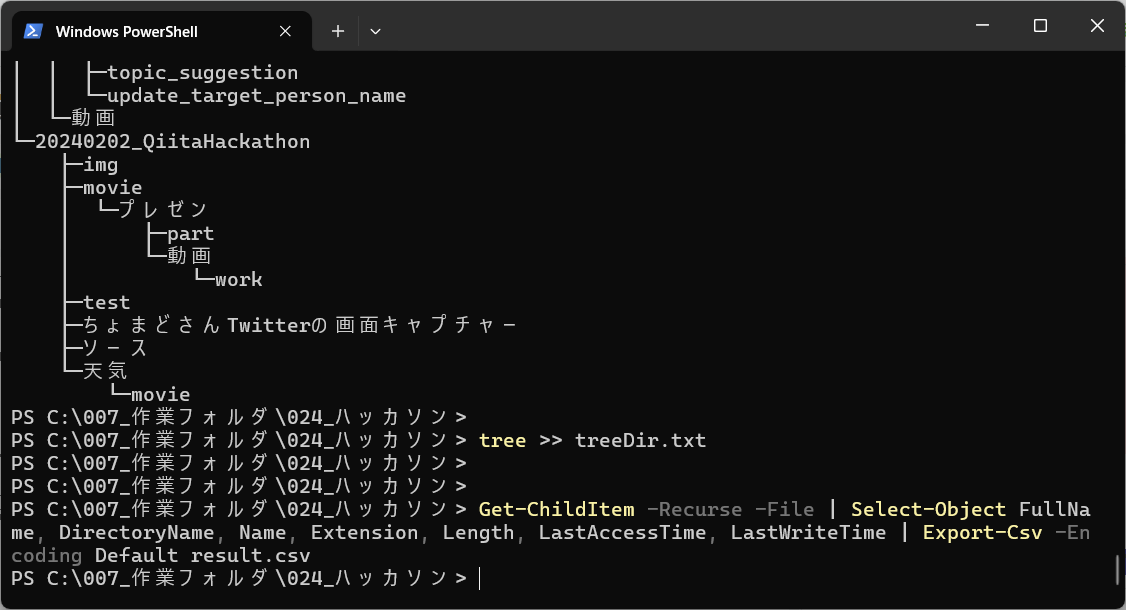
Task: Click the test folder entry in tree output
Action: 106,302
